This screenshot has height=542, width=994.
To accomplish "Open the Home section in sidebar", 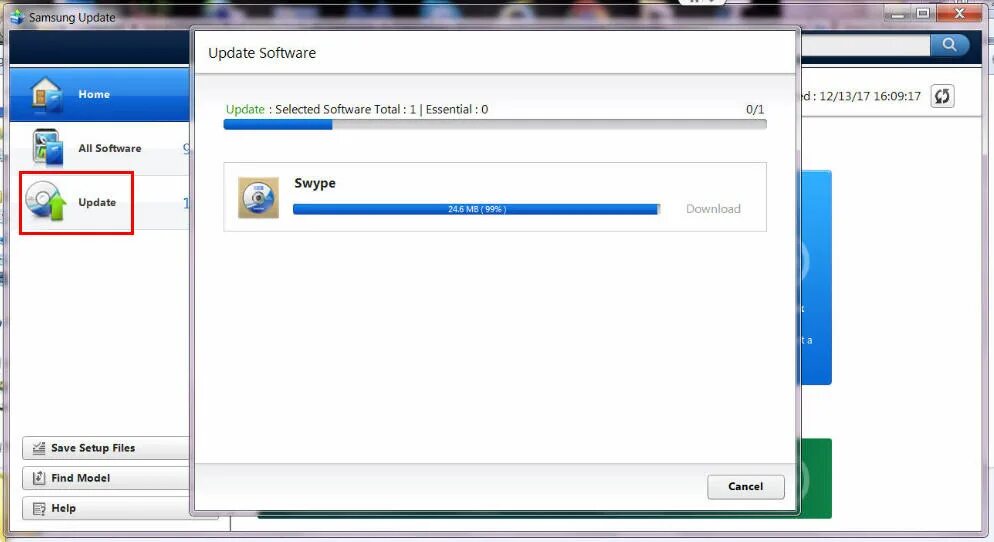I will tap(100, 94).
